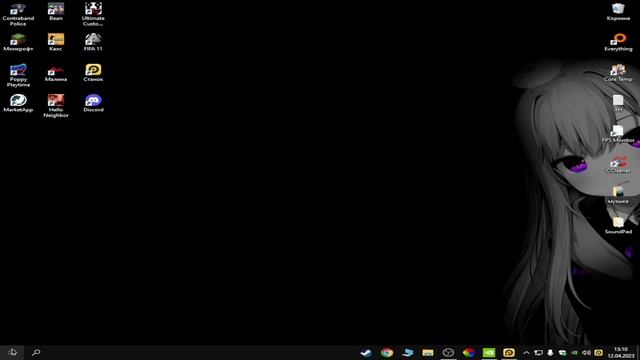Image resolution: width=640 pixels, height=360 pixels.
Task: Select the blank text file icon on desktop
Action: point(618,103)
